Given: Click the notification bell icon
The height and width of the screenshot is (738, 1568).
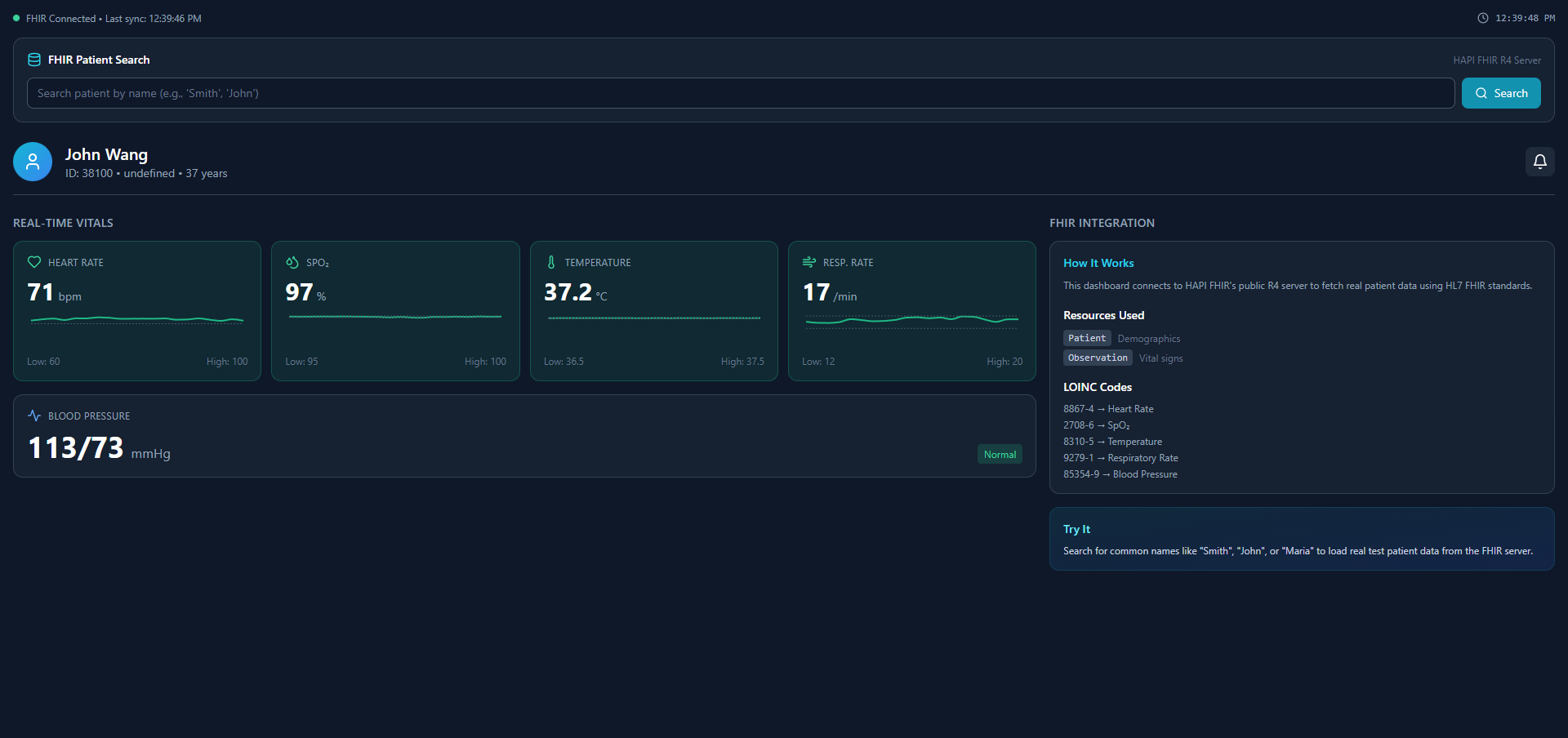Looking at the screenshot, I should point(1539,162).
